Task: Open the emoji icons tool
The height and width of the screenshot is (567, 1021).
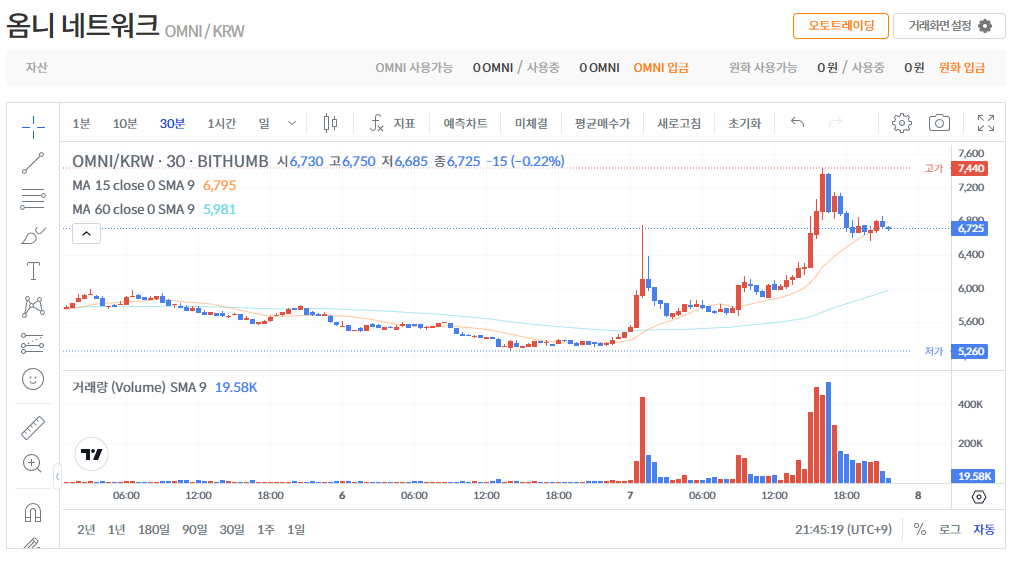Action: point(33,379)
